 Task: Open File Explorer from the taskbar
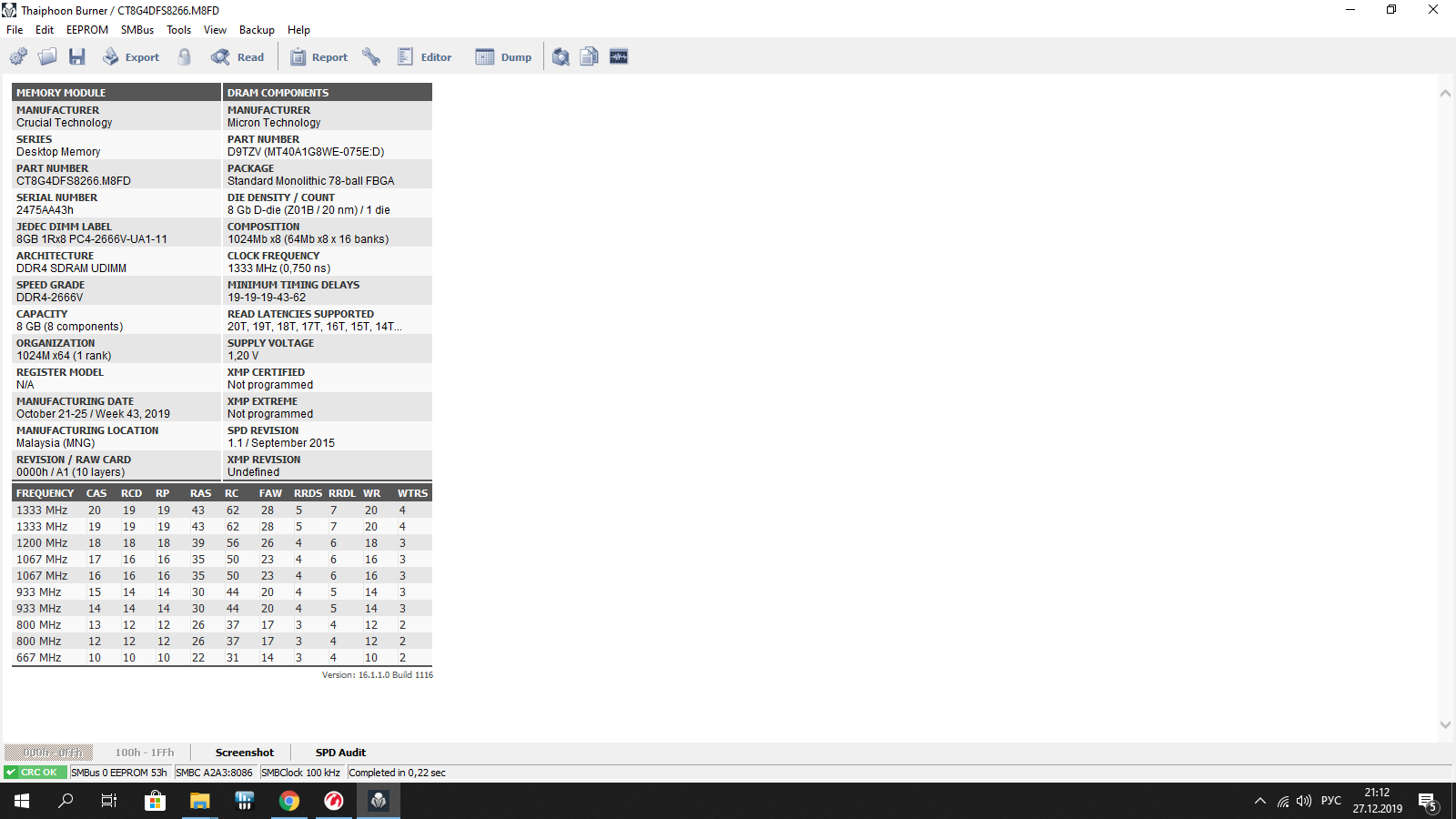click(x=199, y=801)
